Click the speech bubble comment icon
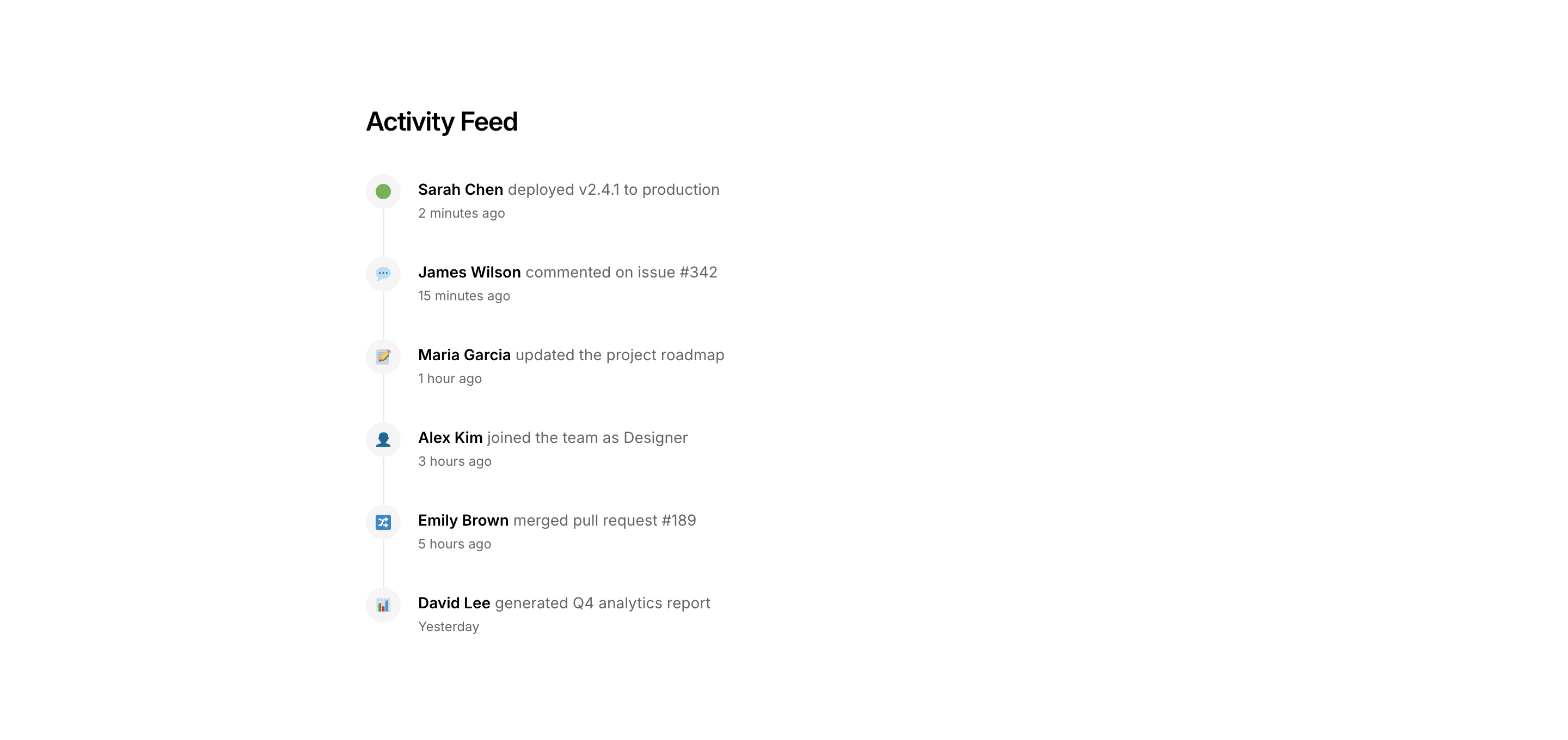 pos(383,274)
